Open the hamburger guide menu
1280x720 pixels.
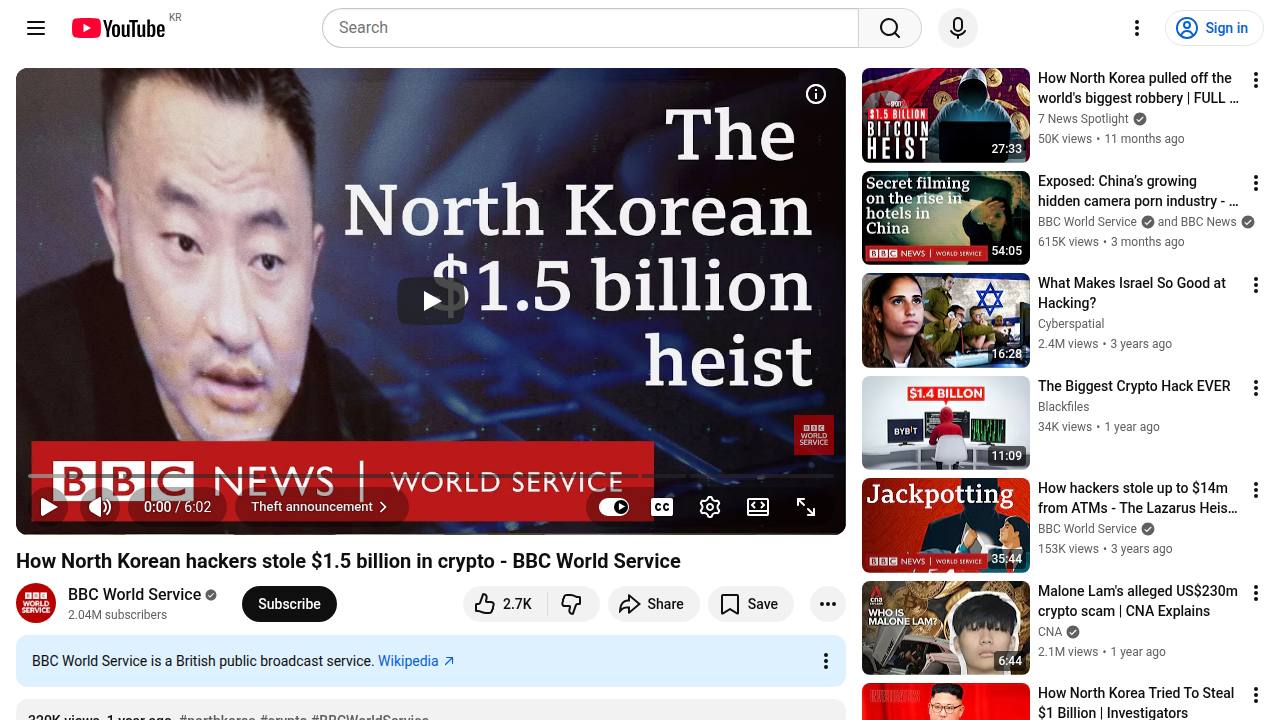tap(36, 28)
